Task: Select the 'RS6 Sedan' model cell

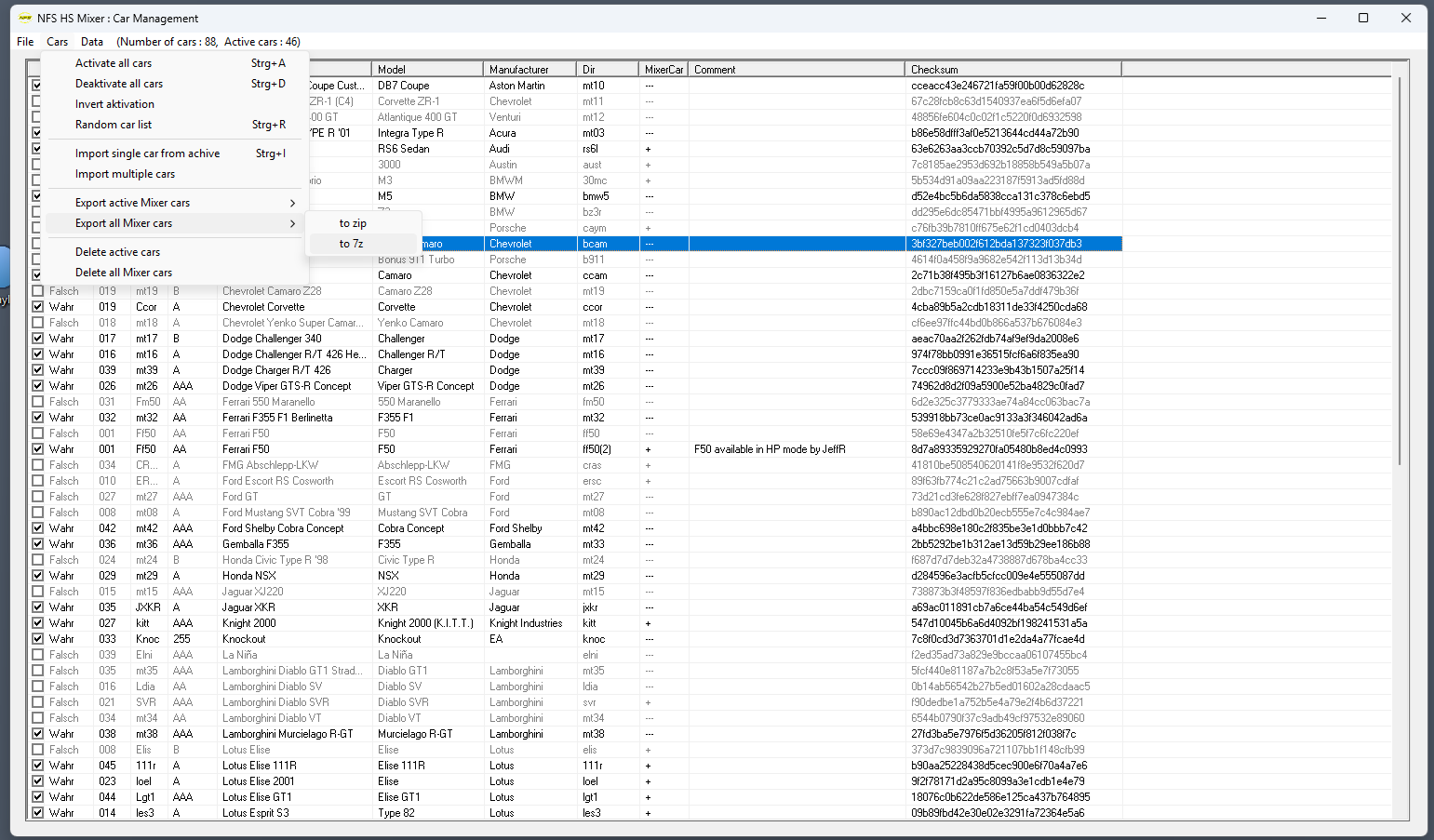Action: (x=403, y=149)
